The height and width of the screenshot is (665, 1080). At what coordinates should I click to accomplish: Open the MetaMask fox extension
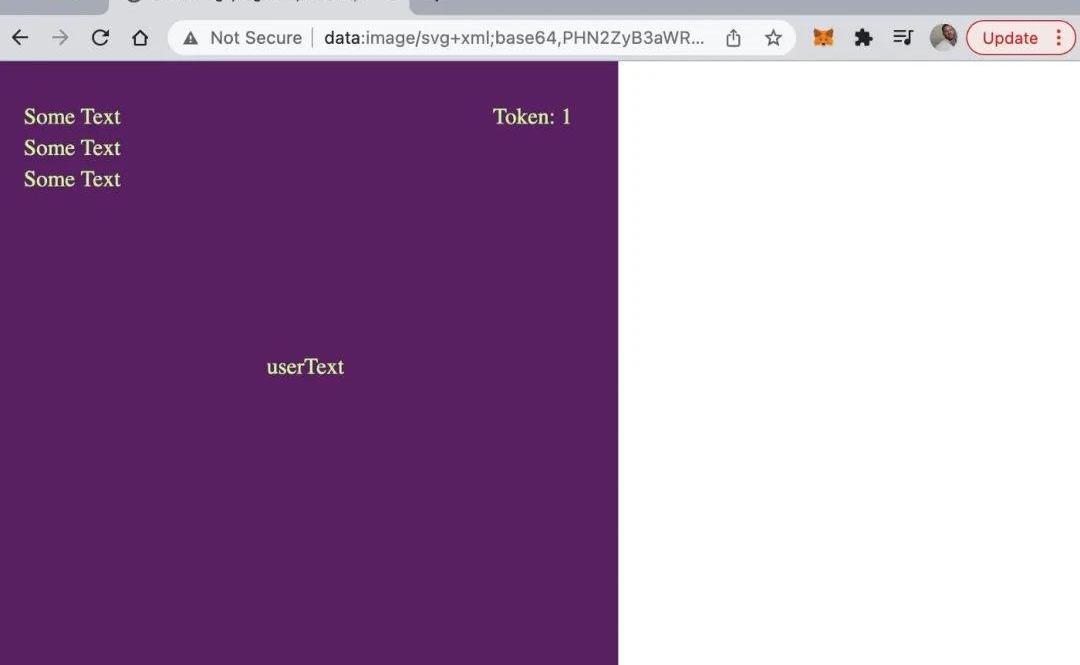click(x=823, y=38)
